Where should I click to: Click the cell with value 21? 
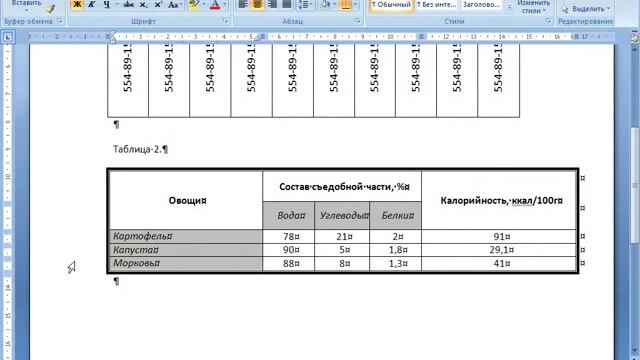click(342, 236)
